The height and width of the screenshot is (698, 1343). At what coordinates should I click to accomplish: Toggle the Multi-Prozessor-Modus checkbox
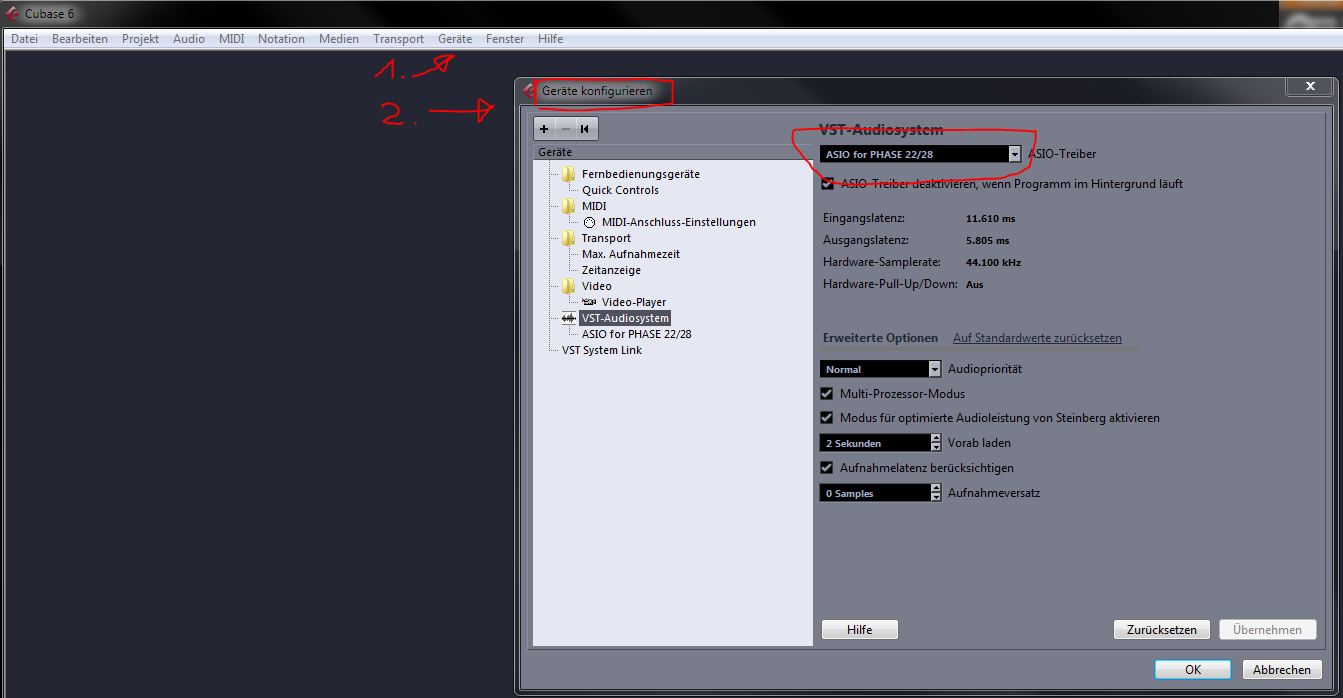(827, 394)
